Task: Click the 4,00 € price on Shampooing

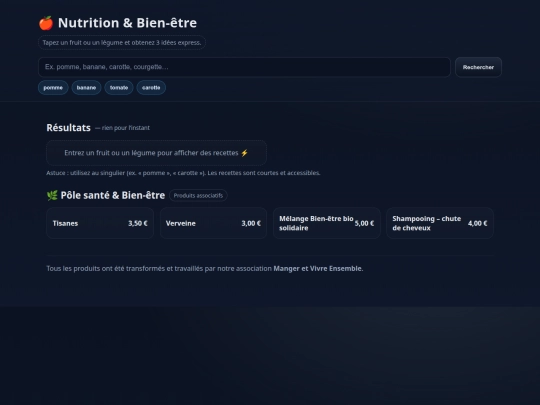Action: tap(477, 224)
